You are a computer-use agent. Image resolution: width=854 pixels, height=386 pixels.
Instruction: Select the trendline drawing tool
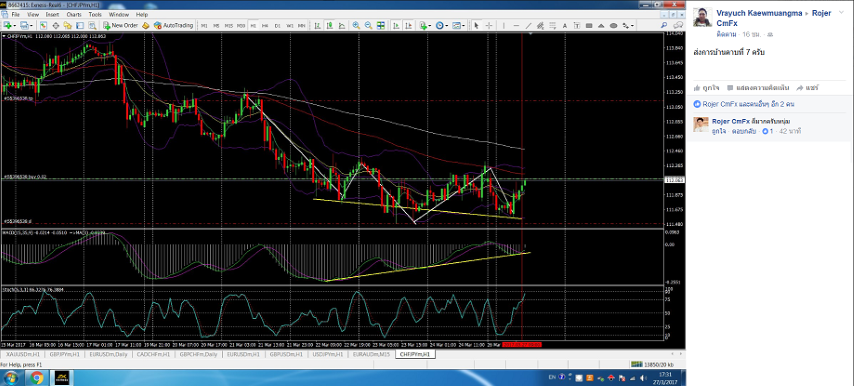point(528,25)
